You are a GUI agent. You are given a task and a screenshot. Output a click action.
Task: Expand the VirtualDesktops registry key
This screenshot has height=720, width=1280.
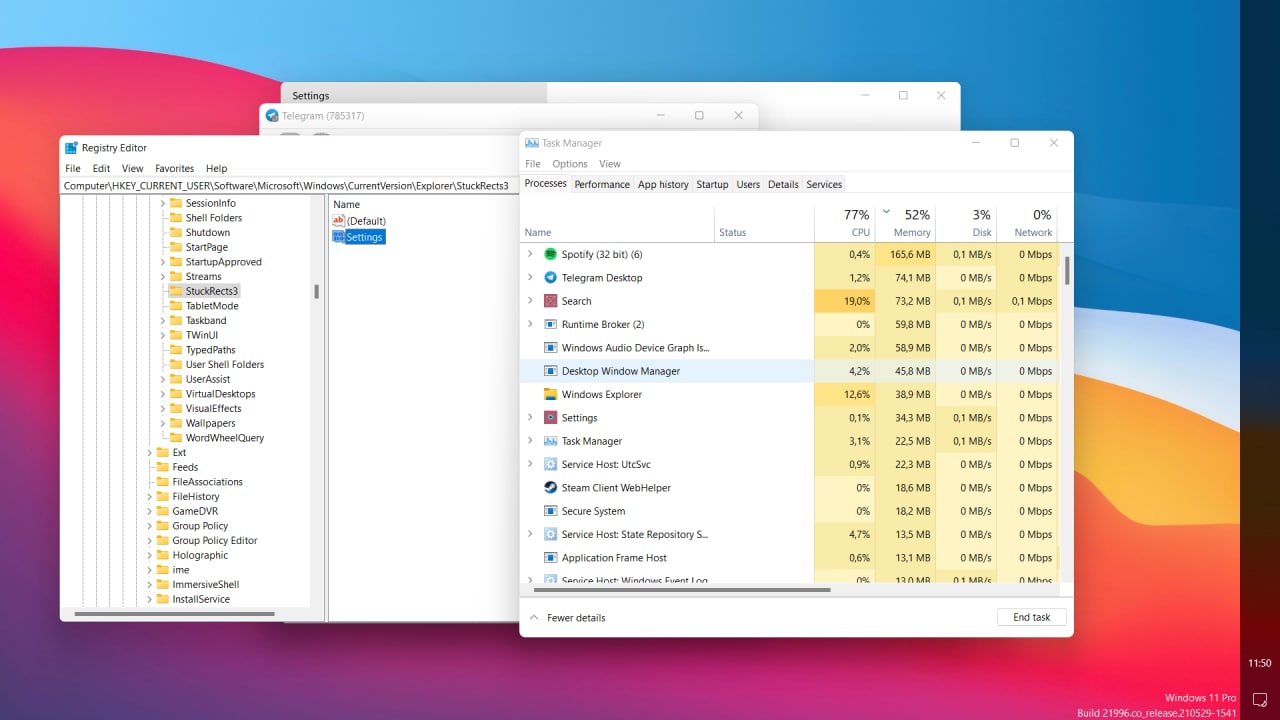[x=163, y=394]
